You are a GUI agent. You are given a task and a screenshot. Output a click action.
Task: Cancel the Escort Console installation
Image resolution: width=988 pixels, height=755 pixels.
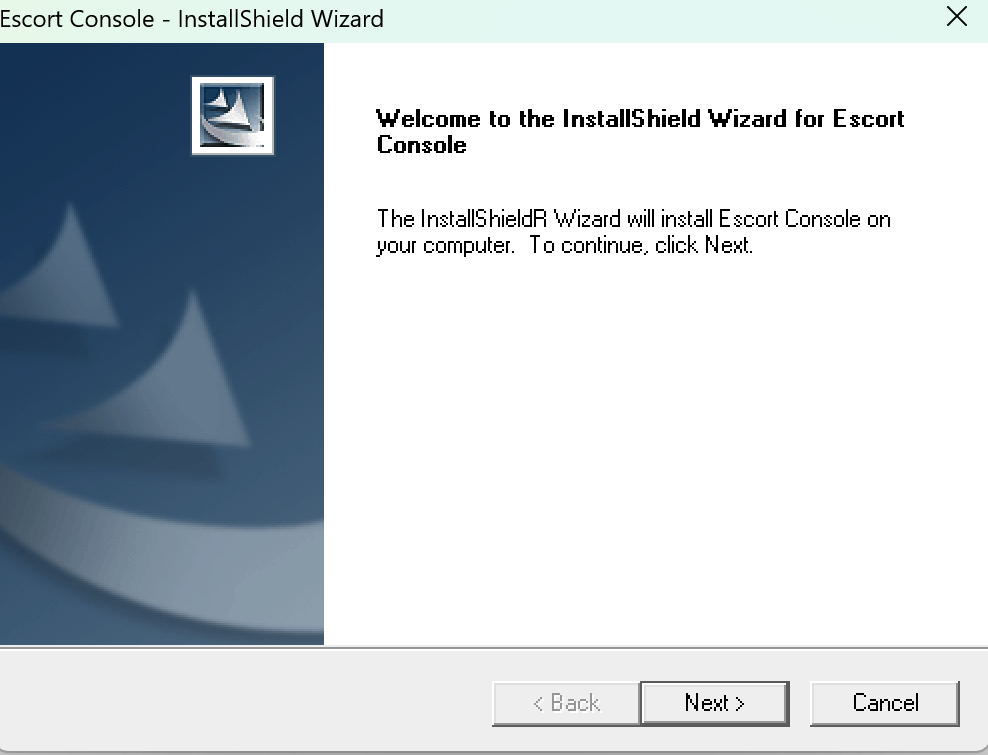click(885, 703)
